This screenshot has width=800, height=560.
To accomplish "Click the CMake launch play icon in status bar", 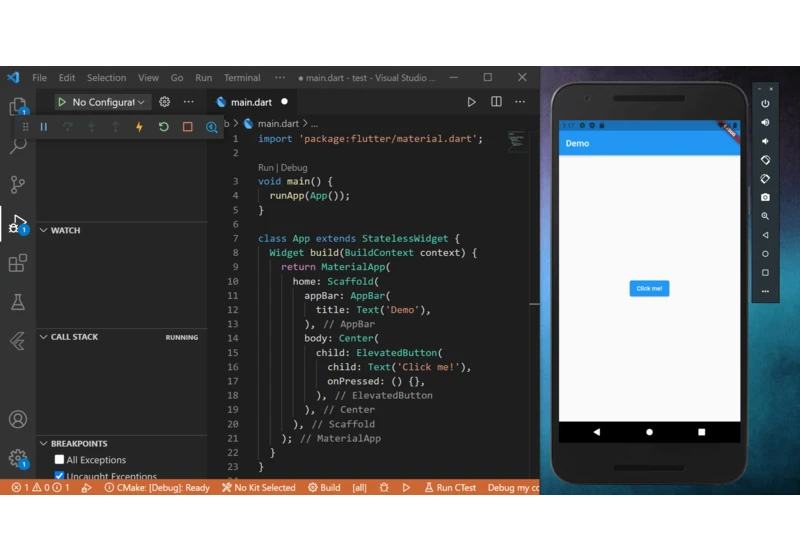I will [x=406, y=488].
